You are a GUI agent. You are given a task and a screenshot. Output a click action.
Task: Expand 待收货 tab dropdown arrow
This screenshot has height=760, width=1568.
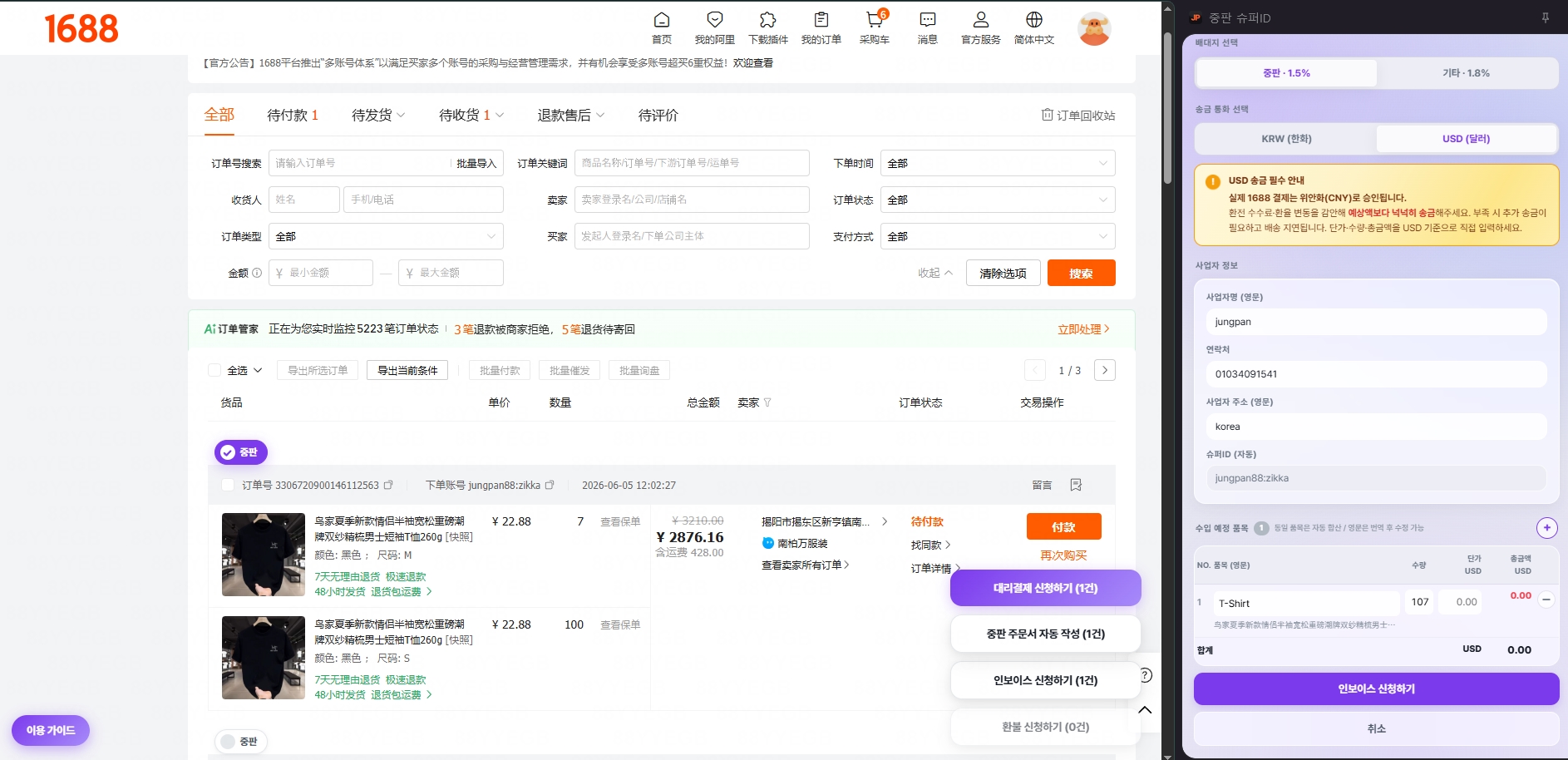[x=500, y=116]
